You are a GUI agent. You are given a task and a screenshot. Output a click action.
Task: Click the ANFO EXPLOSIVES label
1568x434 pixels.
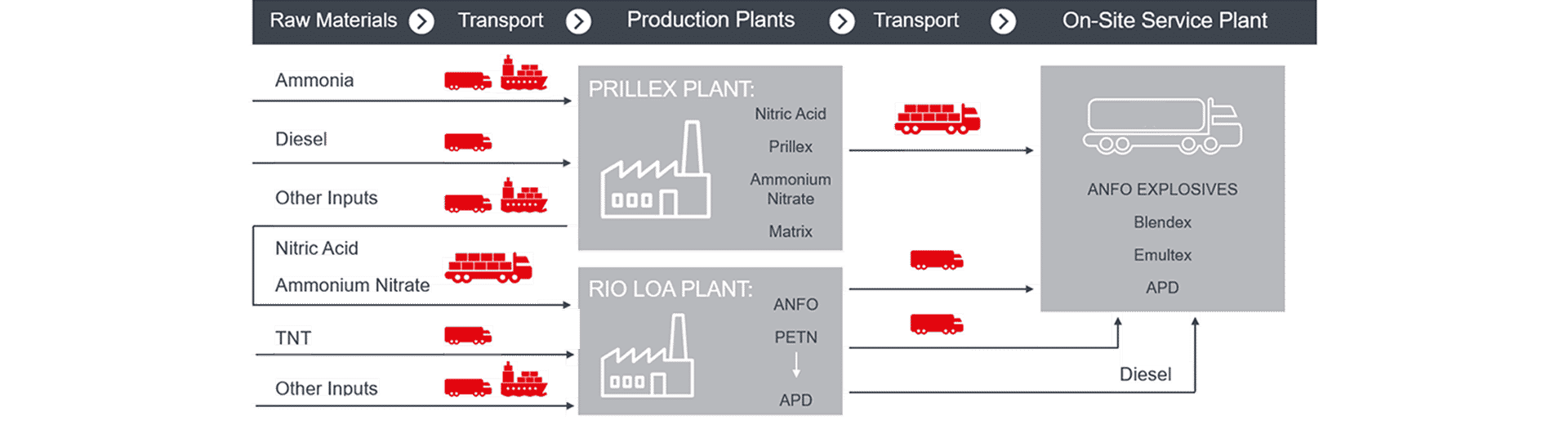pyautogui.click(x=1162, y=190)
